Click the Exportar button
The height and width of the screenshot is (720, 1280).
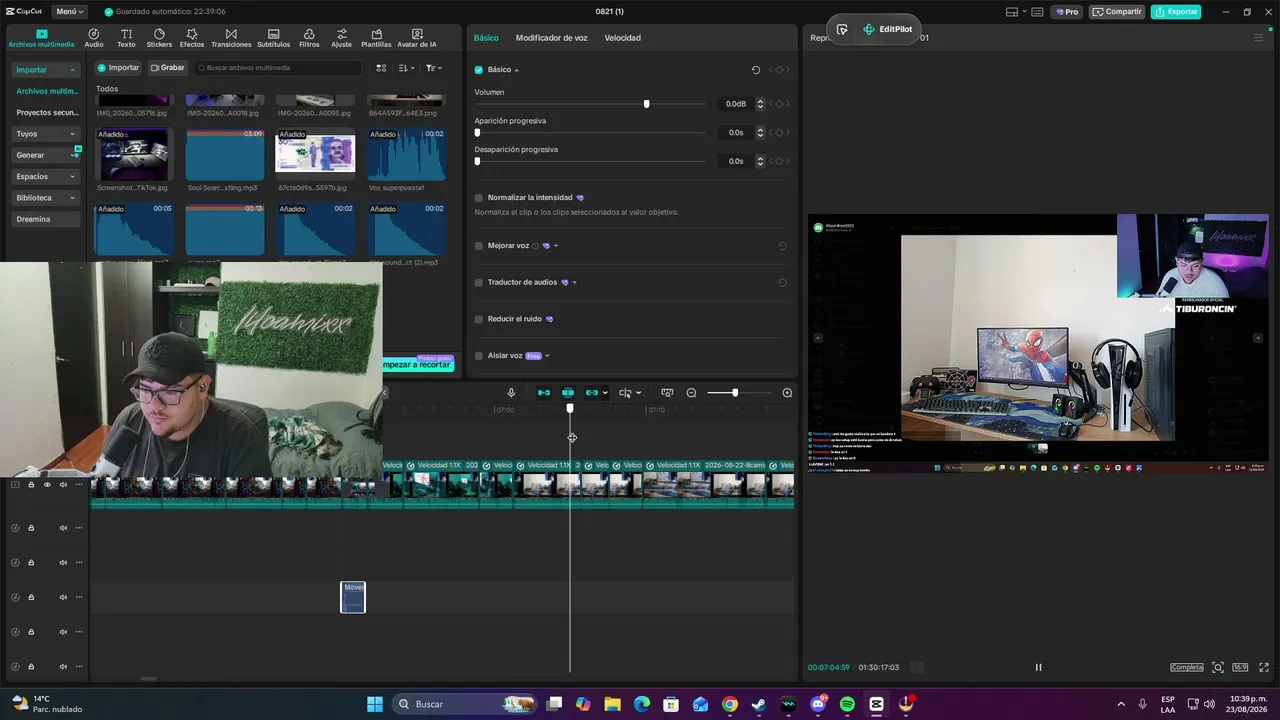point(1176,12)
